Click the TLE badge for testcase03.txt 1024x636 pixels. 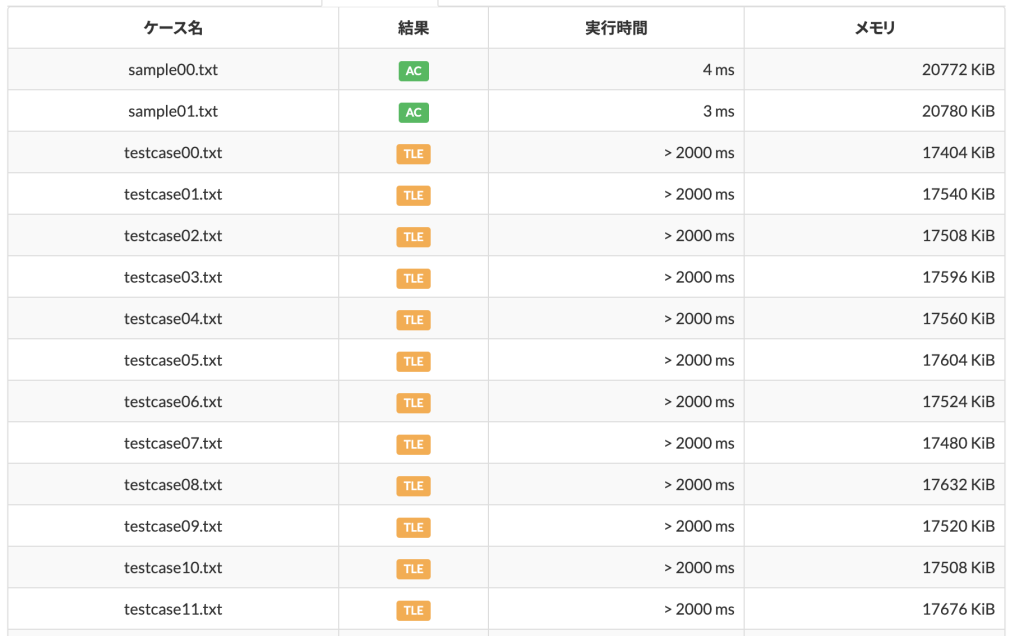413,277
